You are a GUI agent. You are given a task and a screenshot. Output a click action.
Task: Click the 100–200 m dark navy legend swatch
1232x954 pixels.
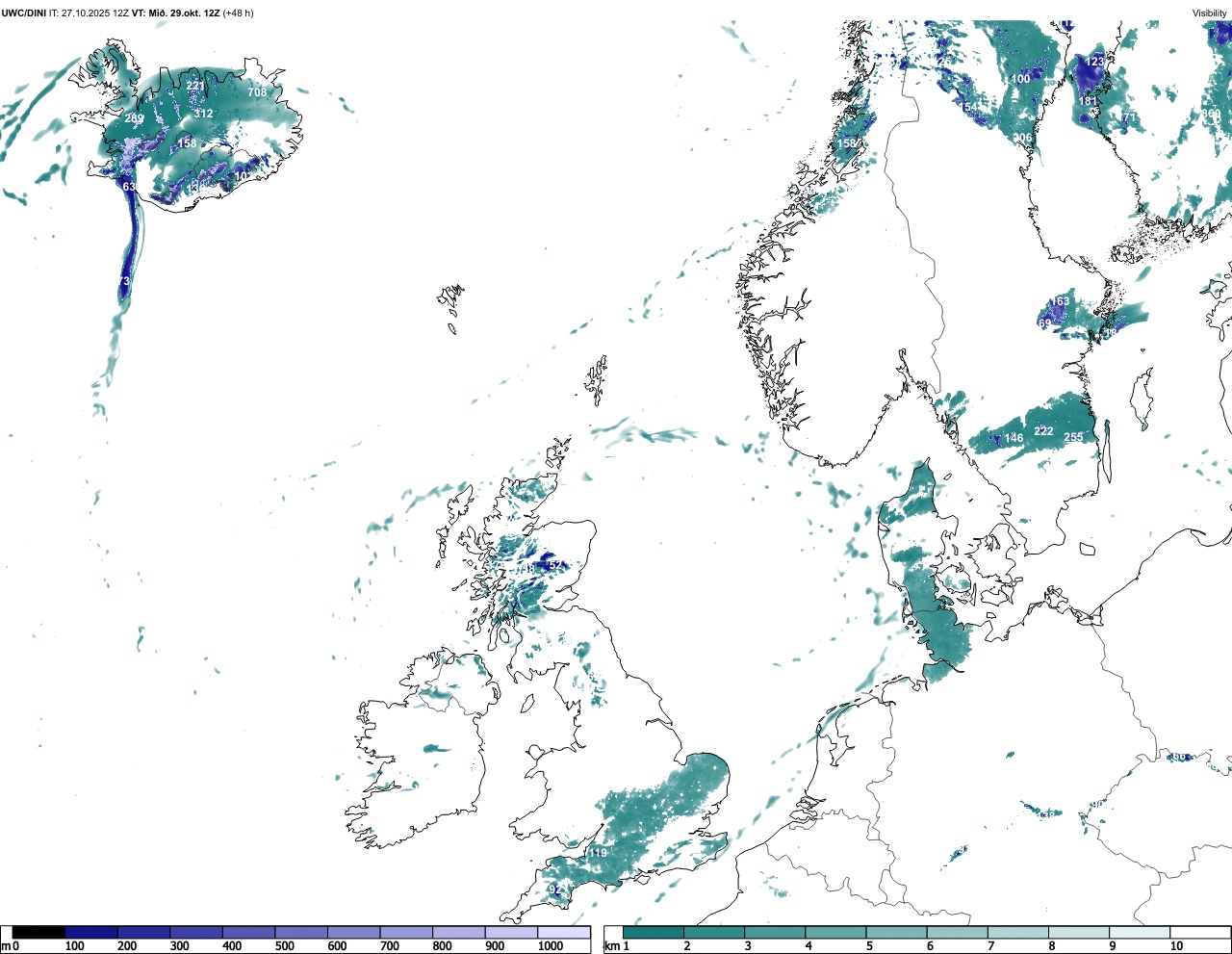tap(91, 932)
